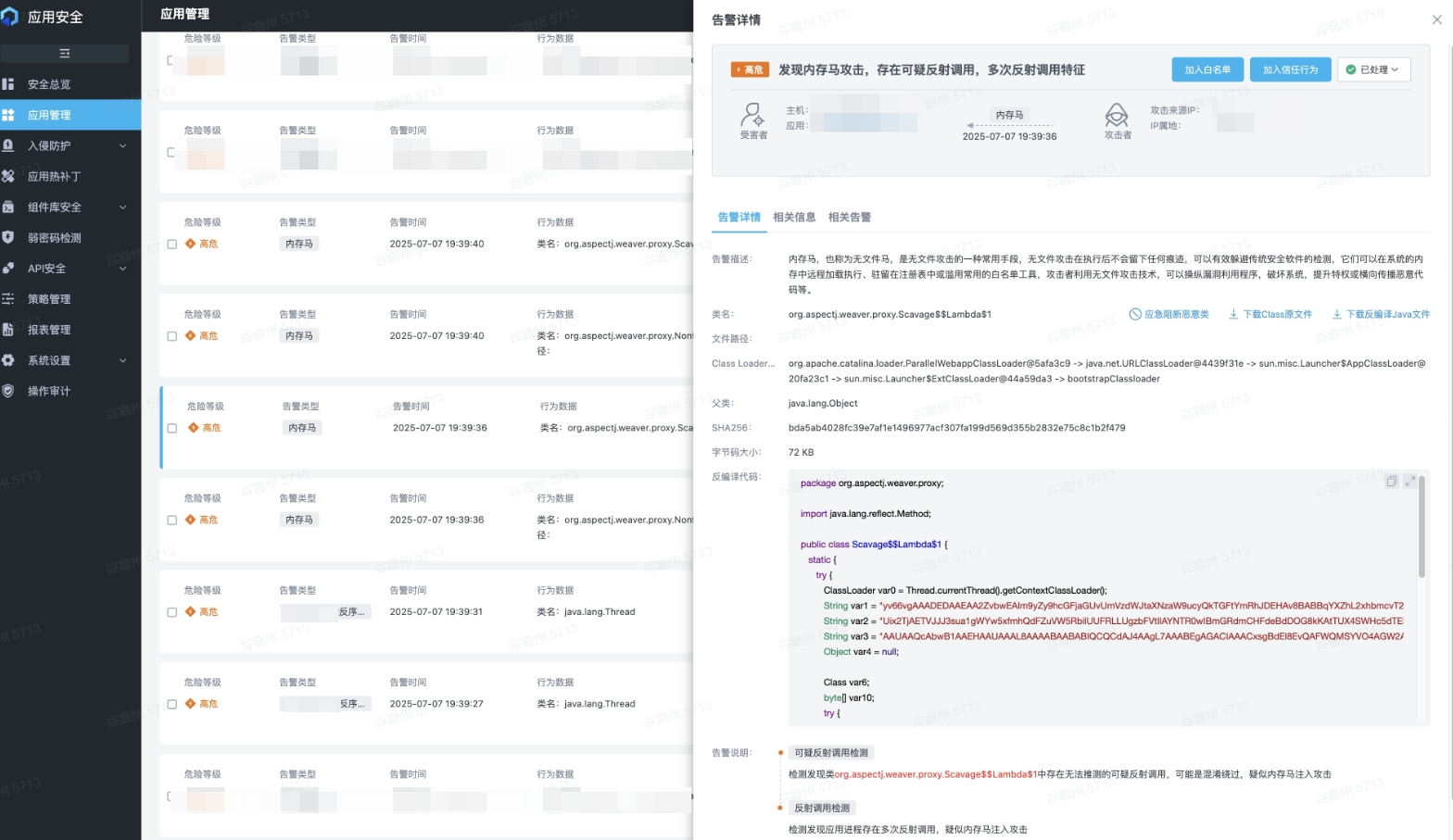Select checkbox for Scavage alert at 19:39:36
Image resolution: width=1453 pixels, height=840 pixels.
click(x=171, y=428)
